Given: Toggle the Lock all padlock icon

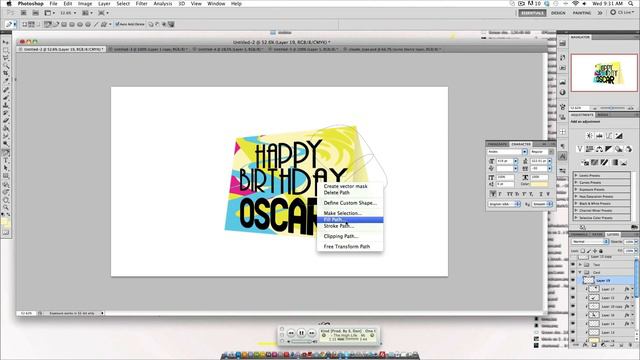Looking at the screenshot, I should 600,251.
